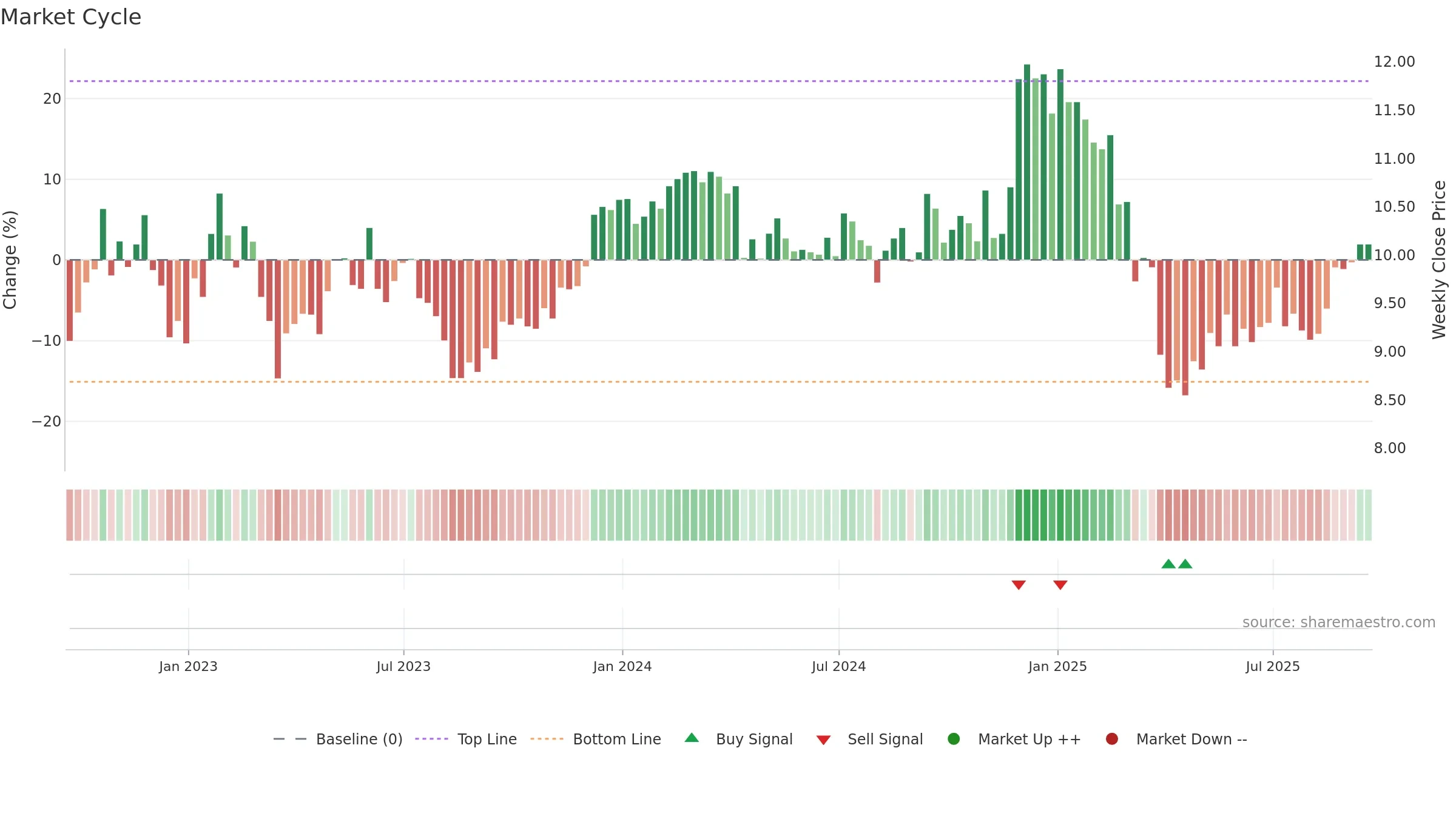Toggle the Top Line legend entry
The height and width of the screenshot is (819, 1456).
(x=466, y=739)
